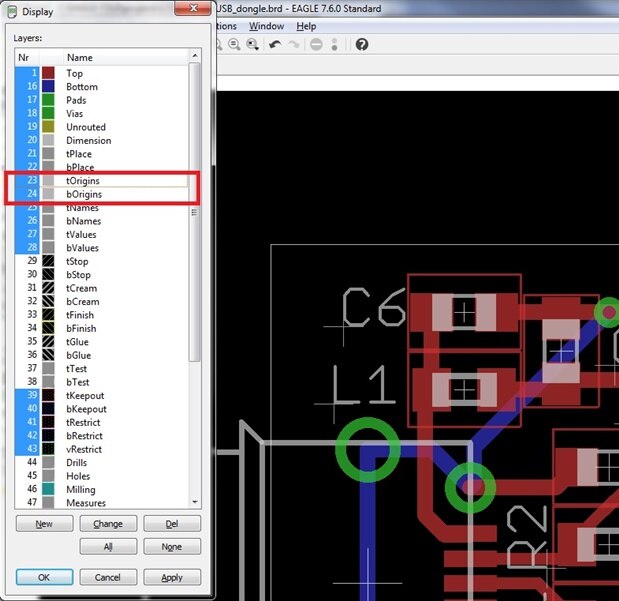Select the tTest layer row
Viewport: 619px width, 601px height.
[102, 368]
